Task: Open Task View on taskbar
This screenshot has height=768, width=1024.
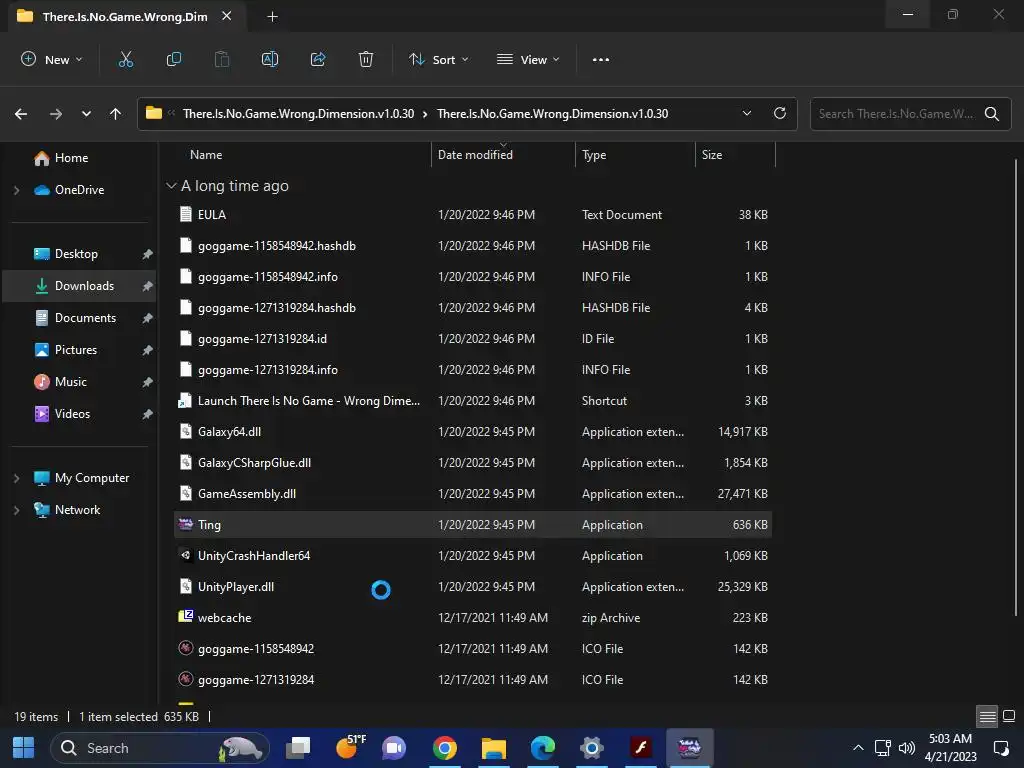Action: 298,748
